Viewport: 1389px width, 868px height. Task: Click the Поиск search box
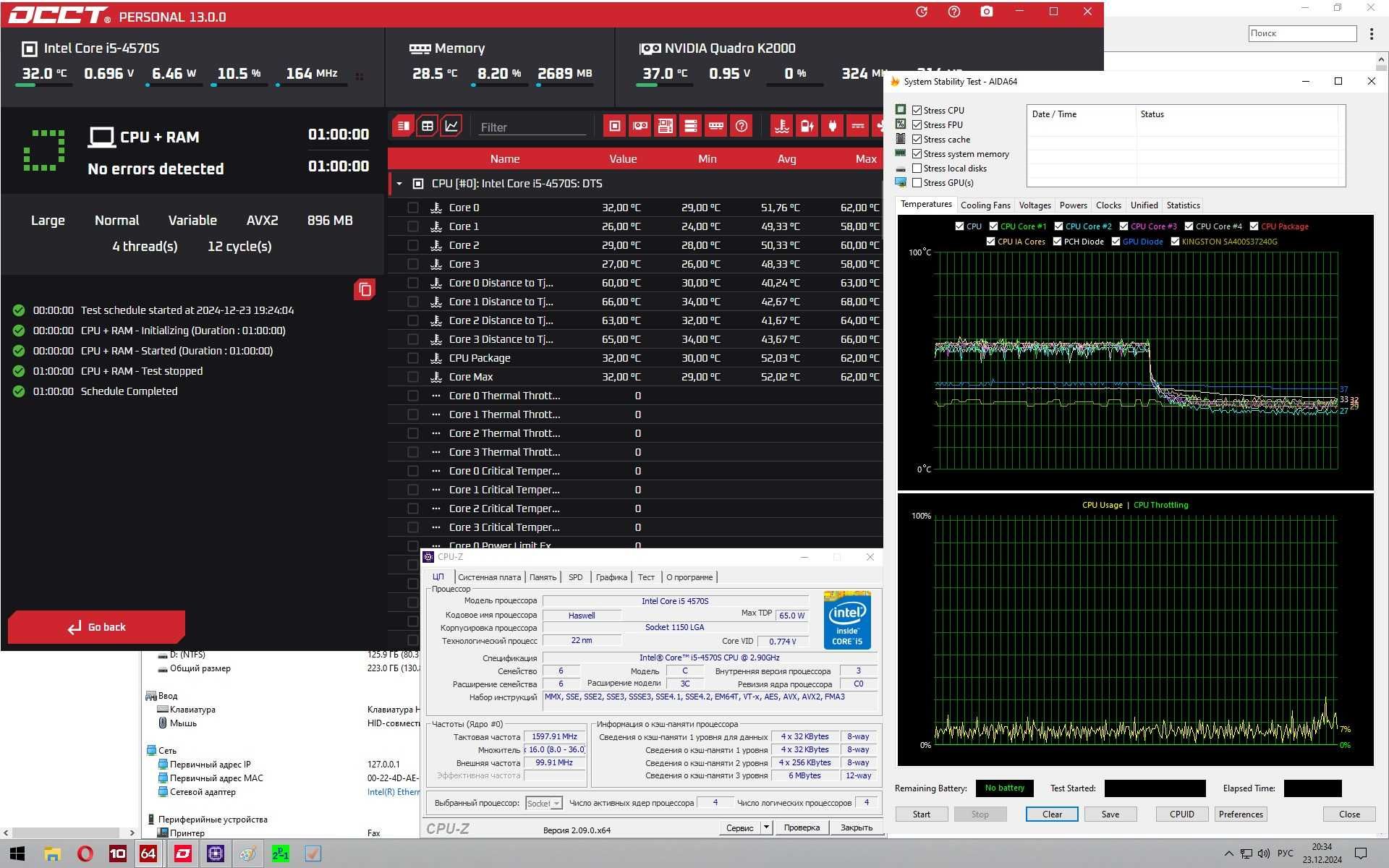tap(1302, 33)
